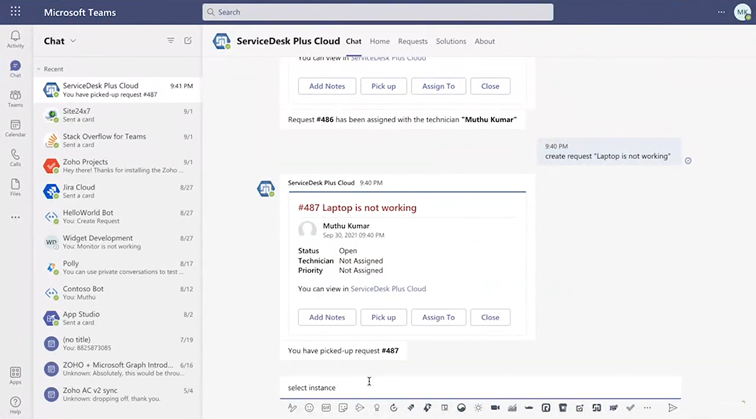This screenshot has width=756, height=419.
Task: Open the (no title) chat in list
Action: coord(118,344)
